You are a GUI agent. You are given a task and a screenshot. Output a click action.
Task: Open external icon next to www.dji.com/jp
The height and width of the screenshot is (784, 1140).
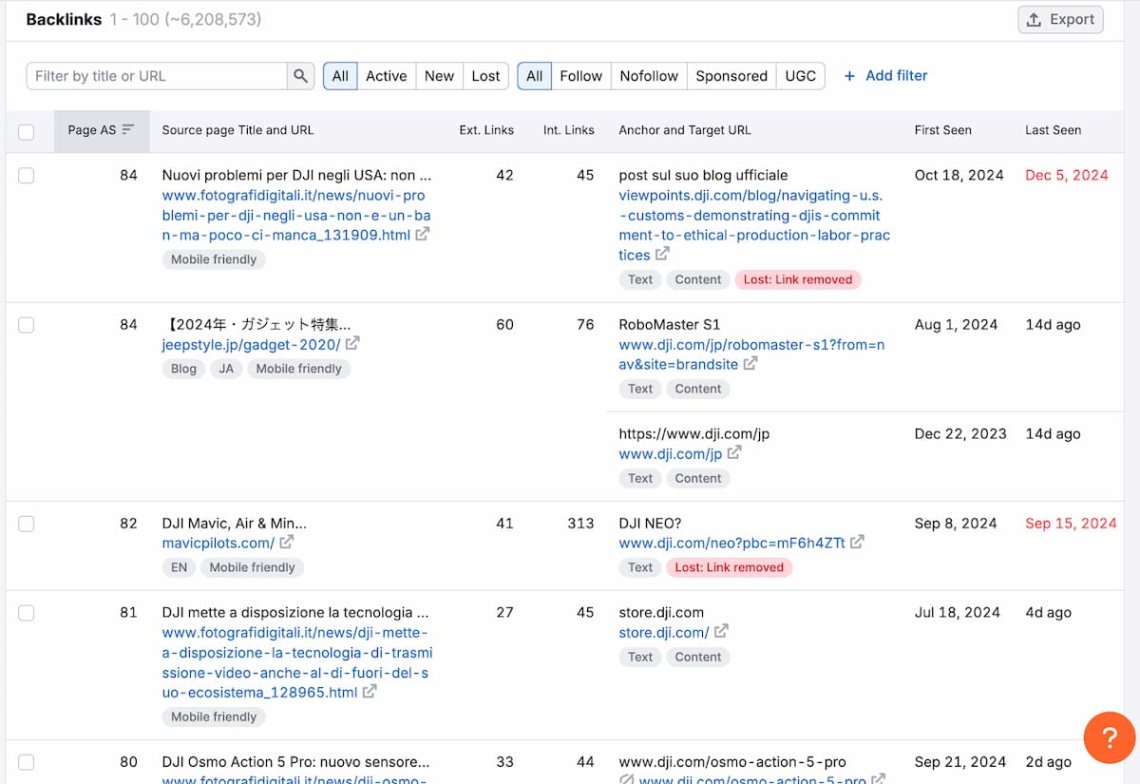click(734, 452)
